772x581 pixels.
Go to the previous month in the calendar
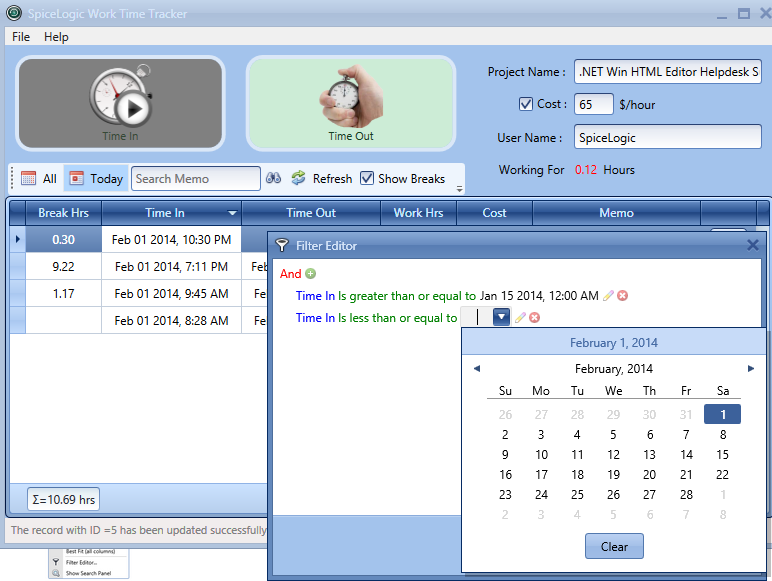coord(477,369)
